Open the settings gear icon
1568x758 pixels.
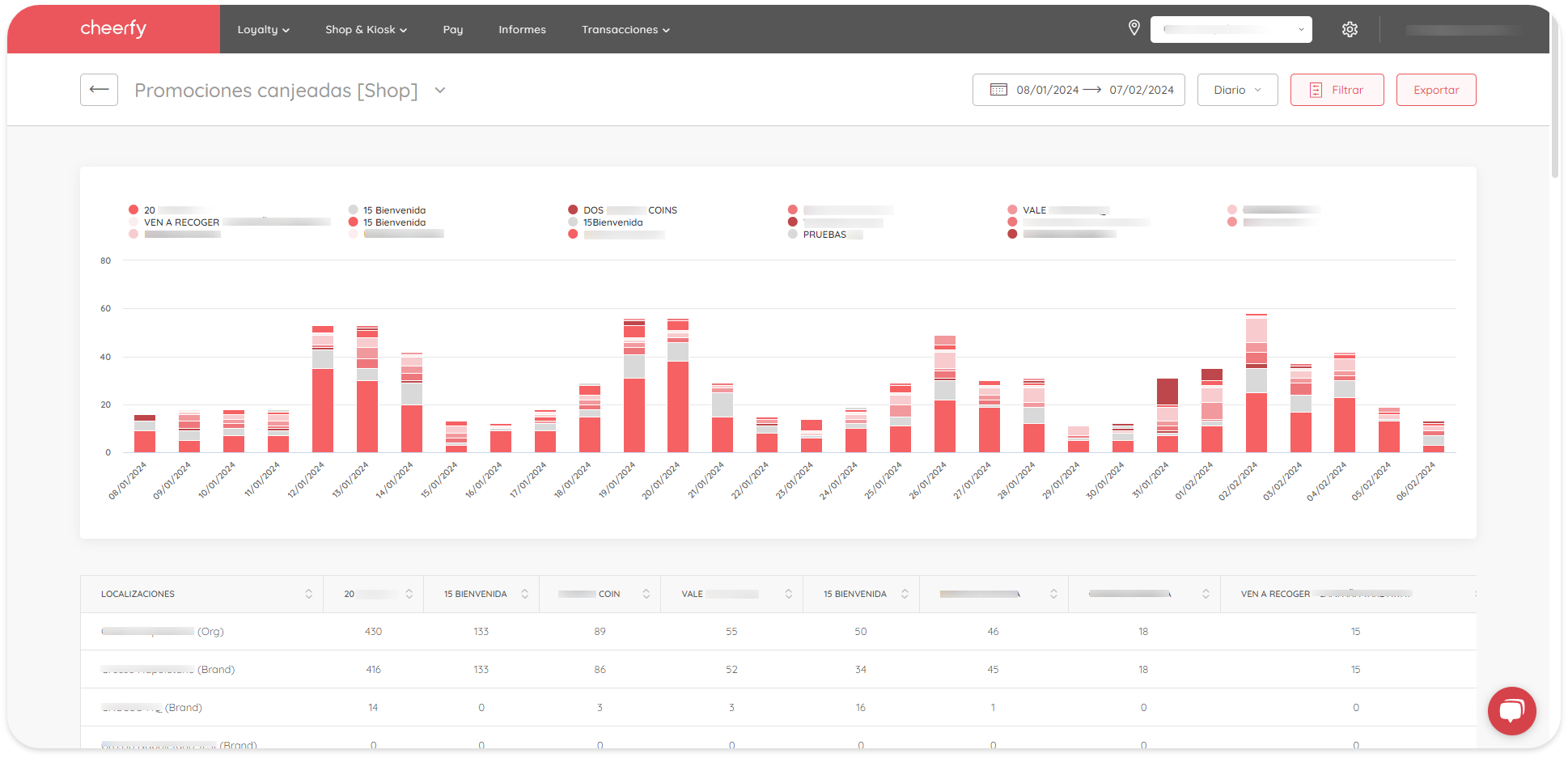1350,29
